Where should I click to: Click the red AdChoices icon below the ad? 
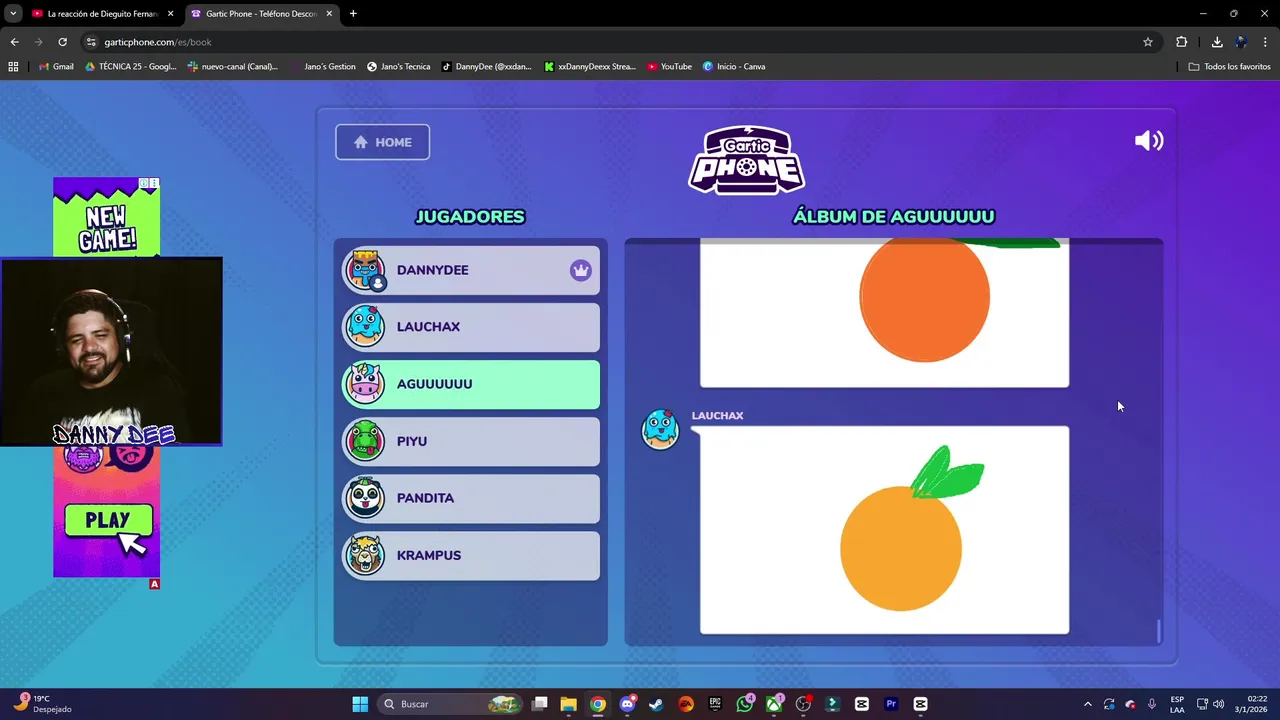pos(154,583)
